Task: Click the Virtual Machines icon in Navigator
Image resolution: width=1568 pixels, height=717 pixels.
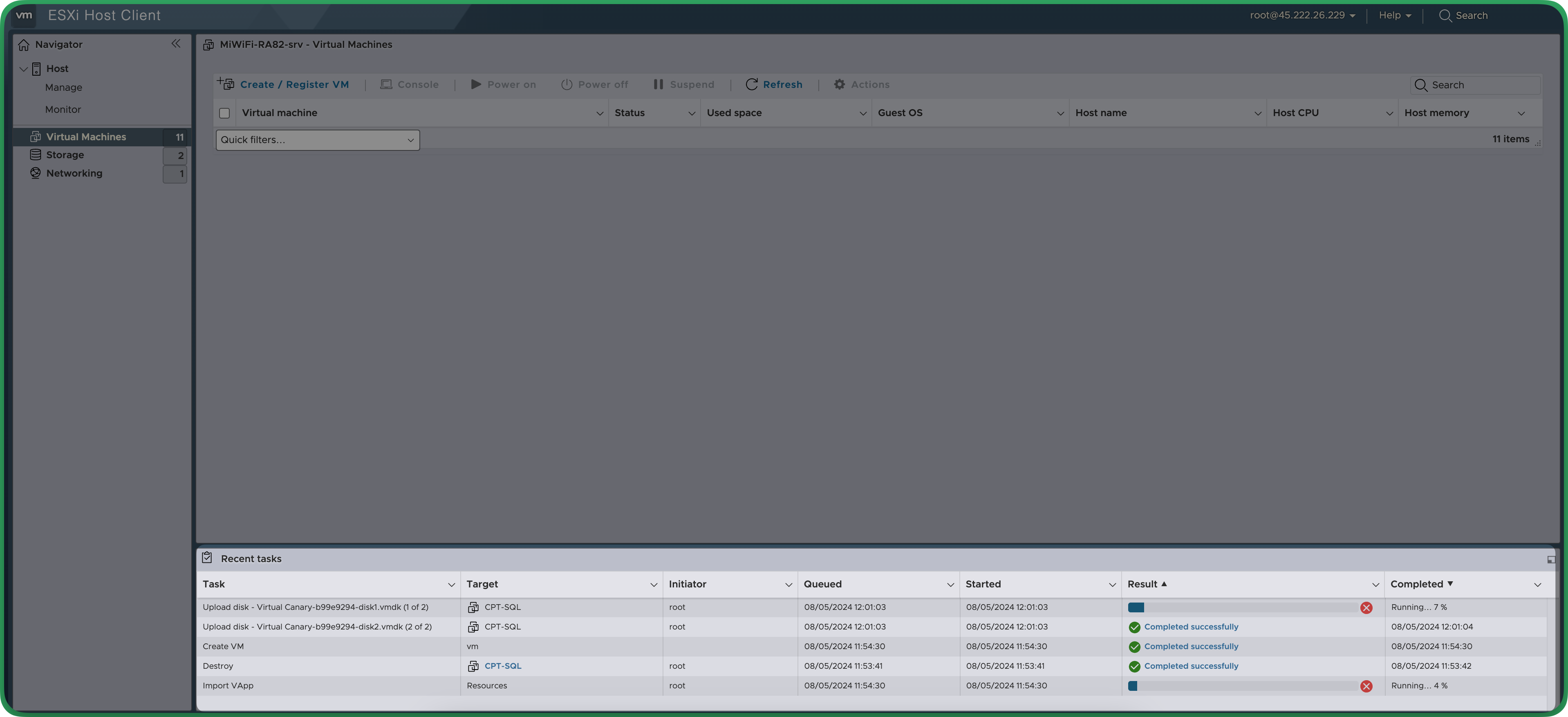Action: click(36, 137)
